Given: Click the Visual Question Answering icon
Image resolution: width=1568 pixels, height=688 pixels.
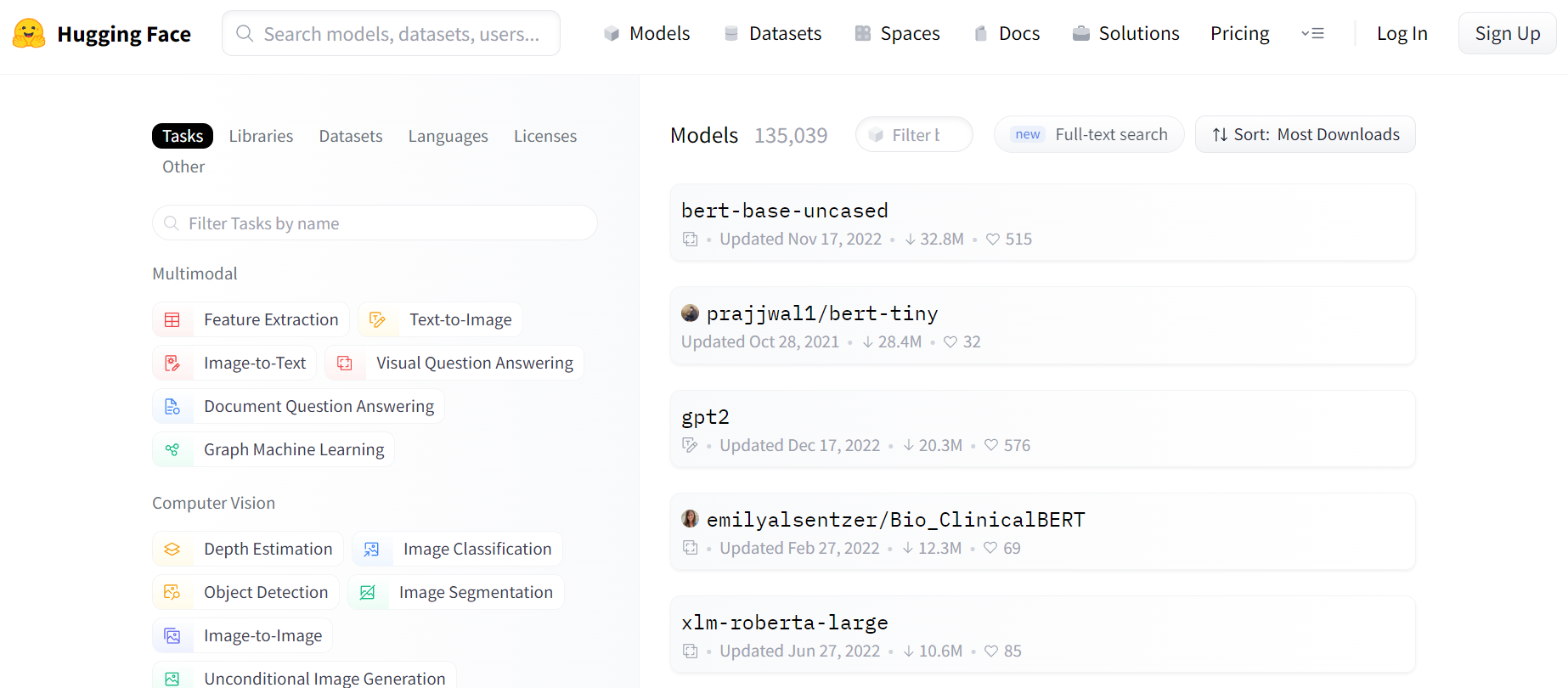Looking at the screenshot, I should [x=345, y=363].
